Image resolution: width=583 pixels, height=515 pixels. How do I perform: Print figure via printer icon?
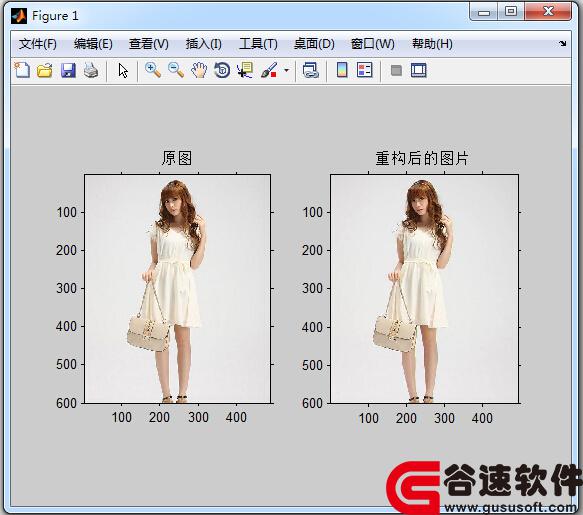point(91,70)
